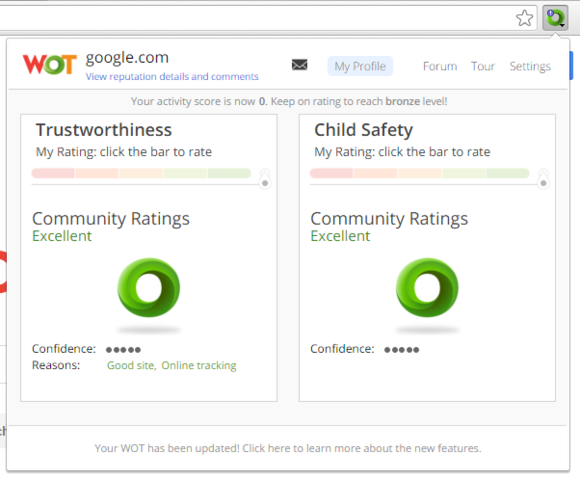Open WOT Settings
580x480 pixels.
pos(530,66)
